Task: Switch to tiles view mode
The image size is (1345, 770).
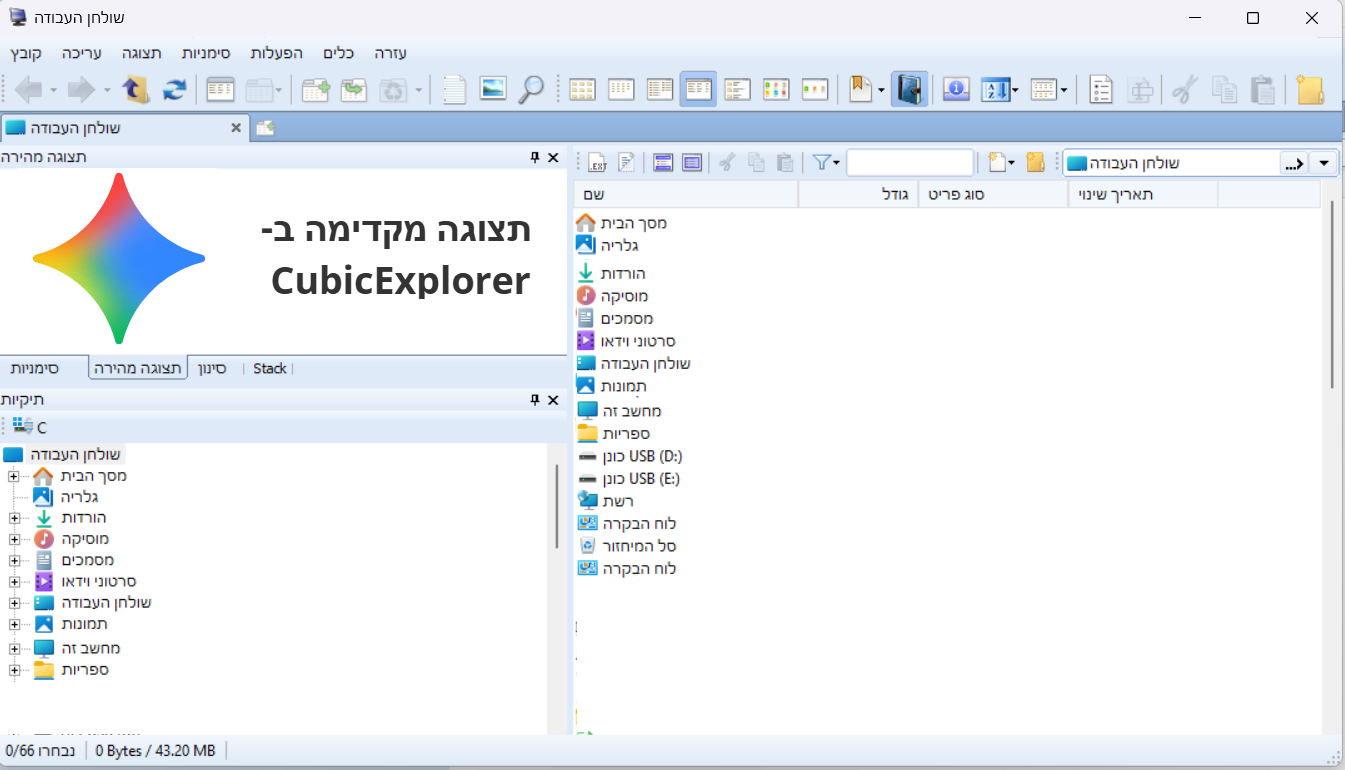Action: pyautogui.click(x=738, y=89)
